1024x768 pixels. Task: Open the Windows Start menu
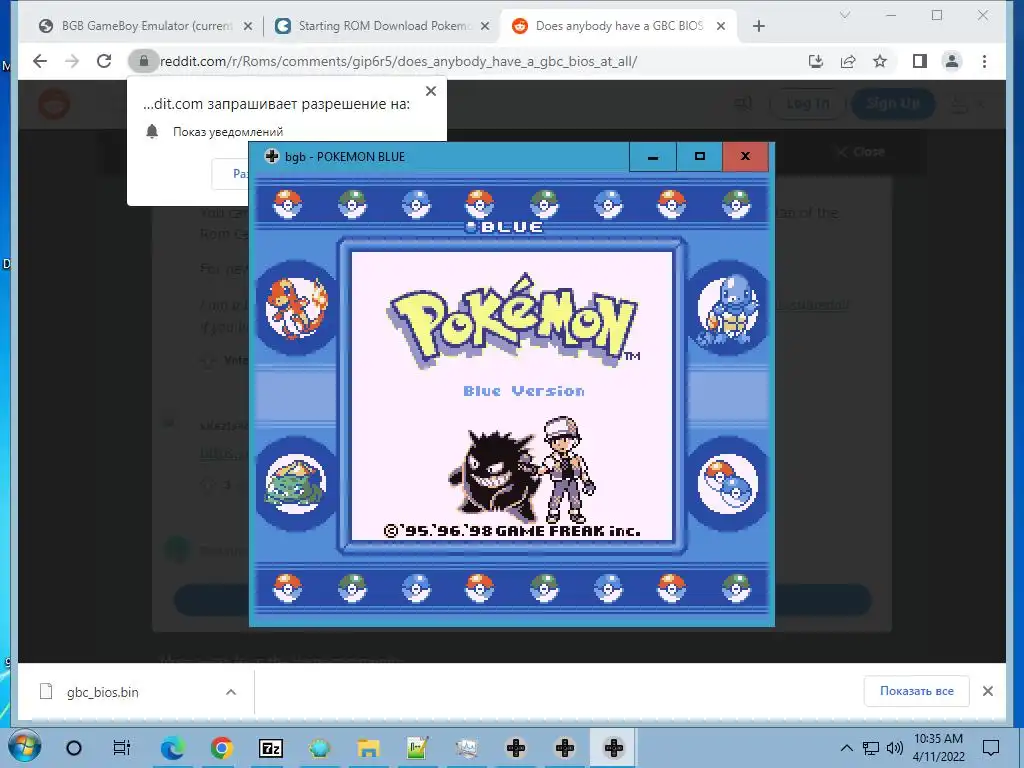tap(25, 748)
